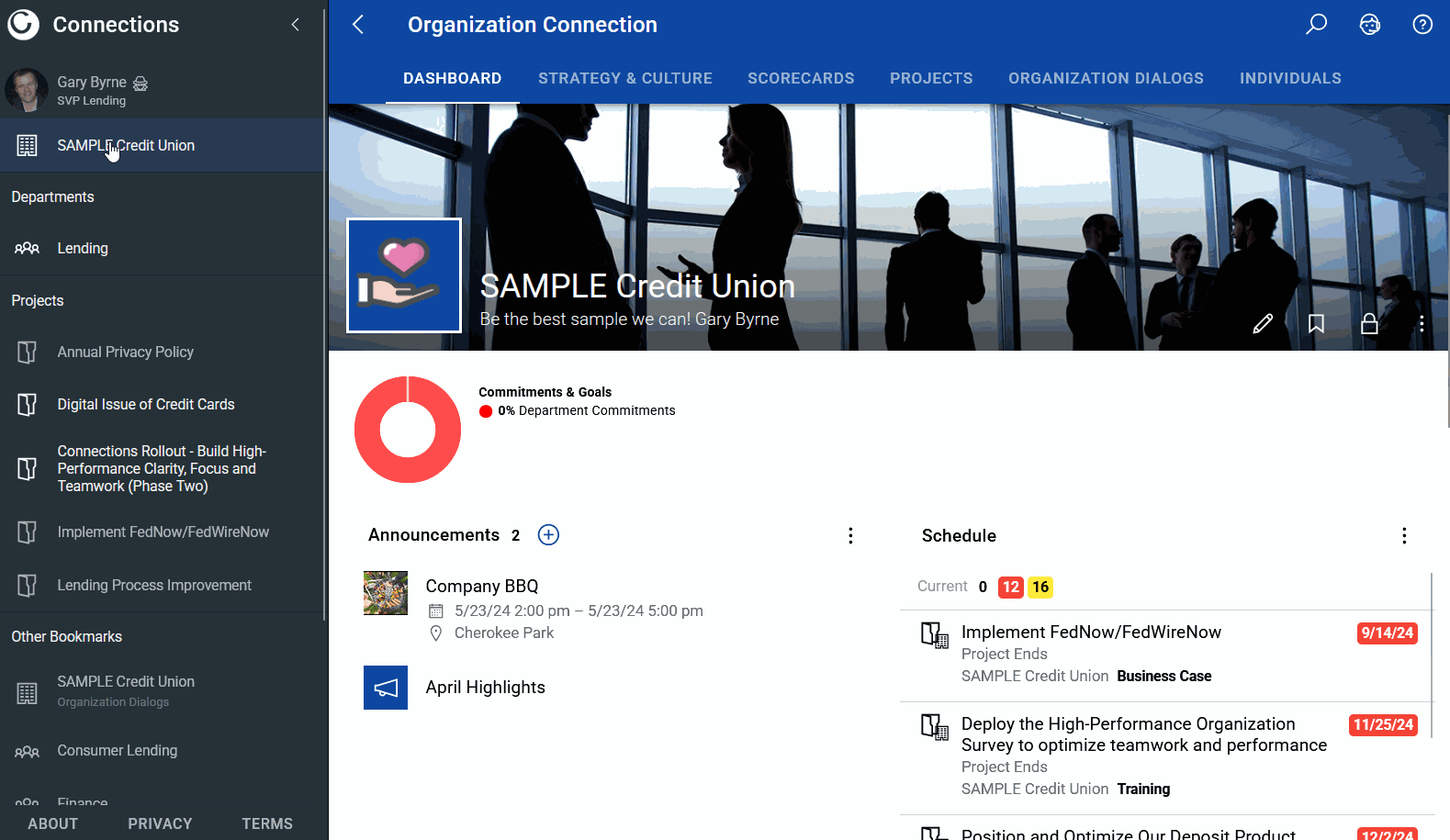Image resolution: width=1450 pixels, height=840 pixels.
Task: Open the Schedule options menu
Action: tap(1404, 536)
